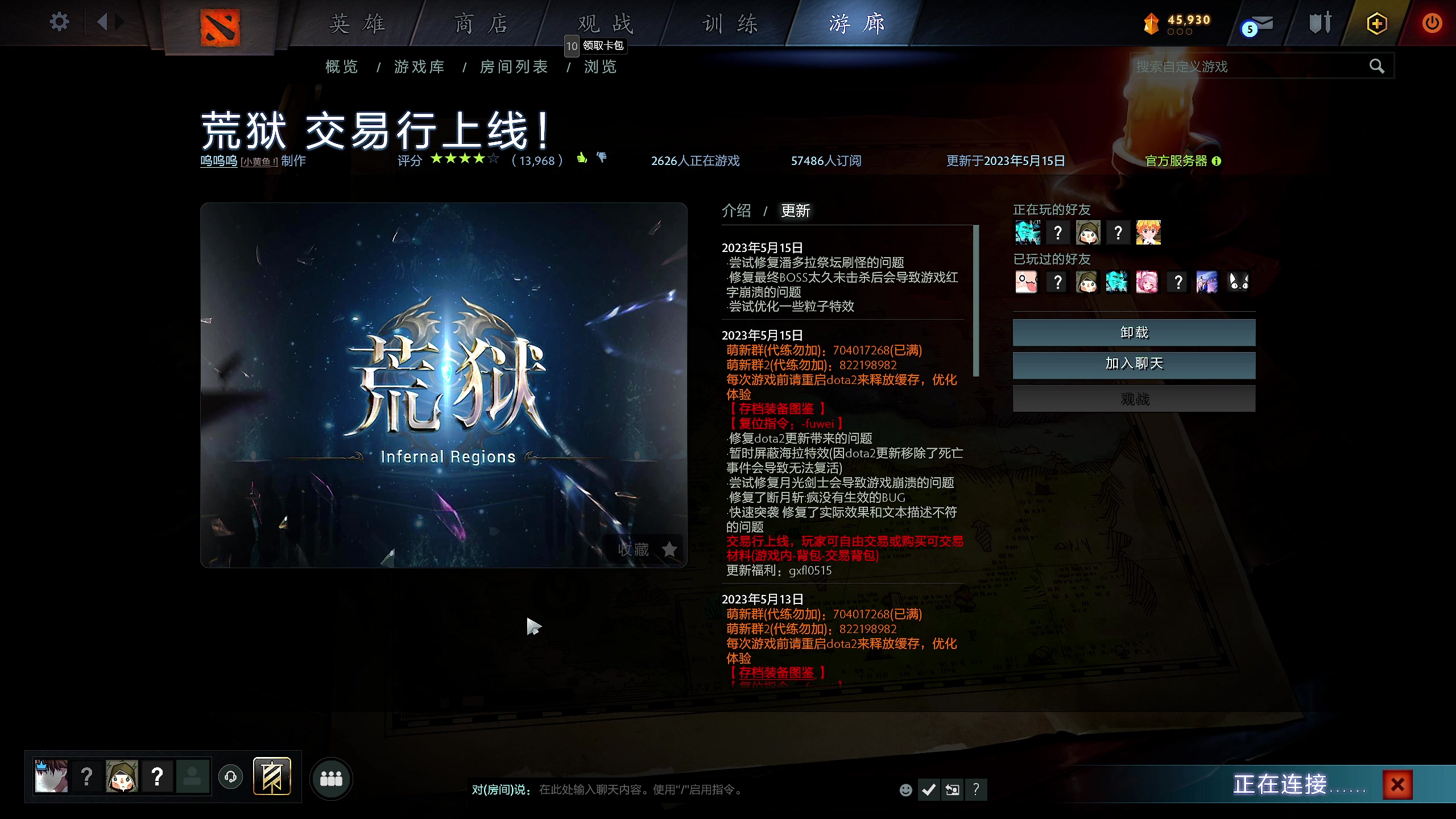
Task: Click the magnifier search icon
Action: [x=1377, y=67]
